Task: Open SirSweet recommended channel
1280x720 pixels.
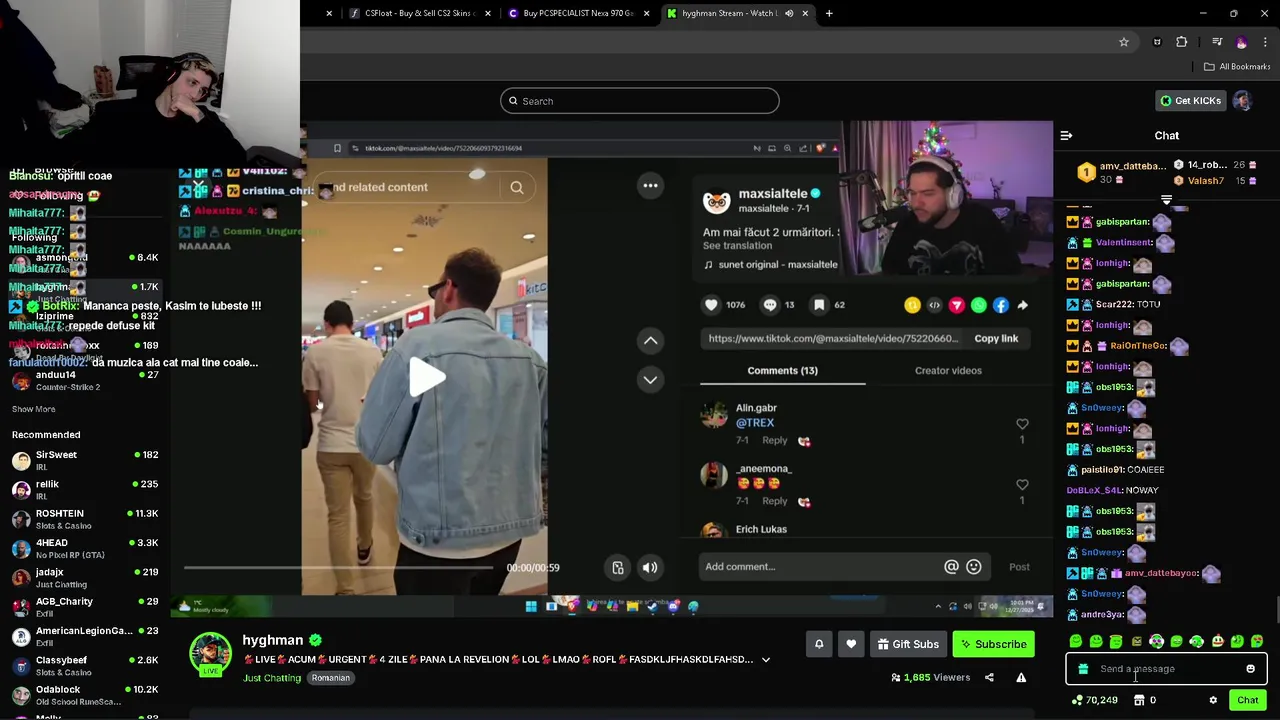Action: click(85, 461)
